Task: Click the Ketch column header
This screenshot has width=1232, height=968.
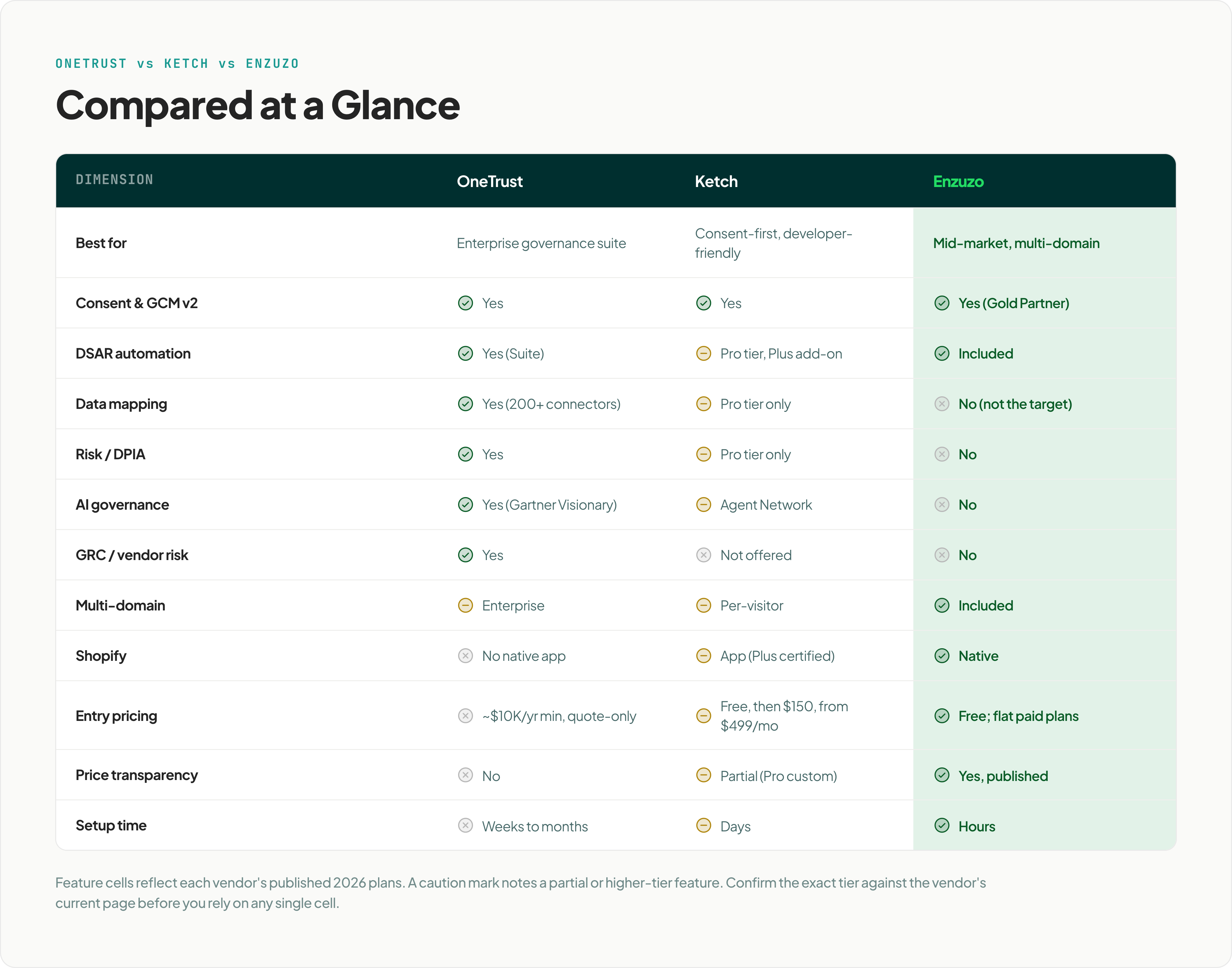Action: (716, 181)
